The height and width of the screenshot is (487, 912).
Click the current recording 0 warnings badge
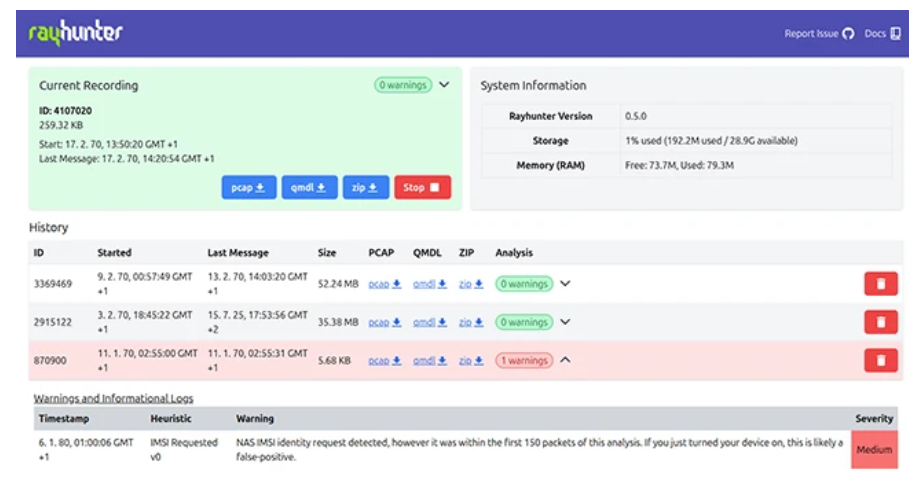click(403, 85)
